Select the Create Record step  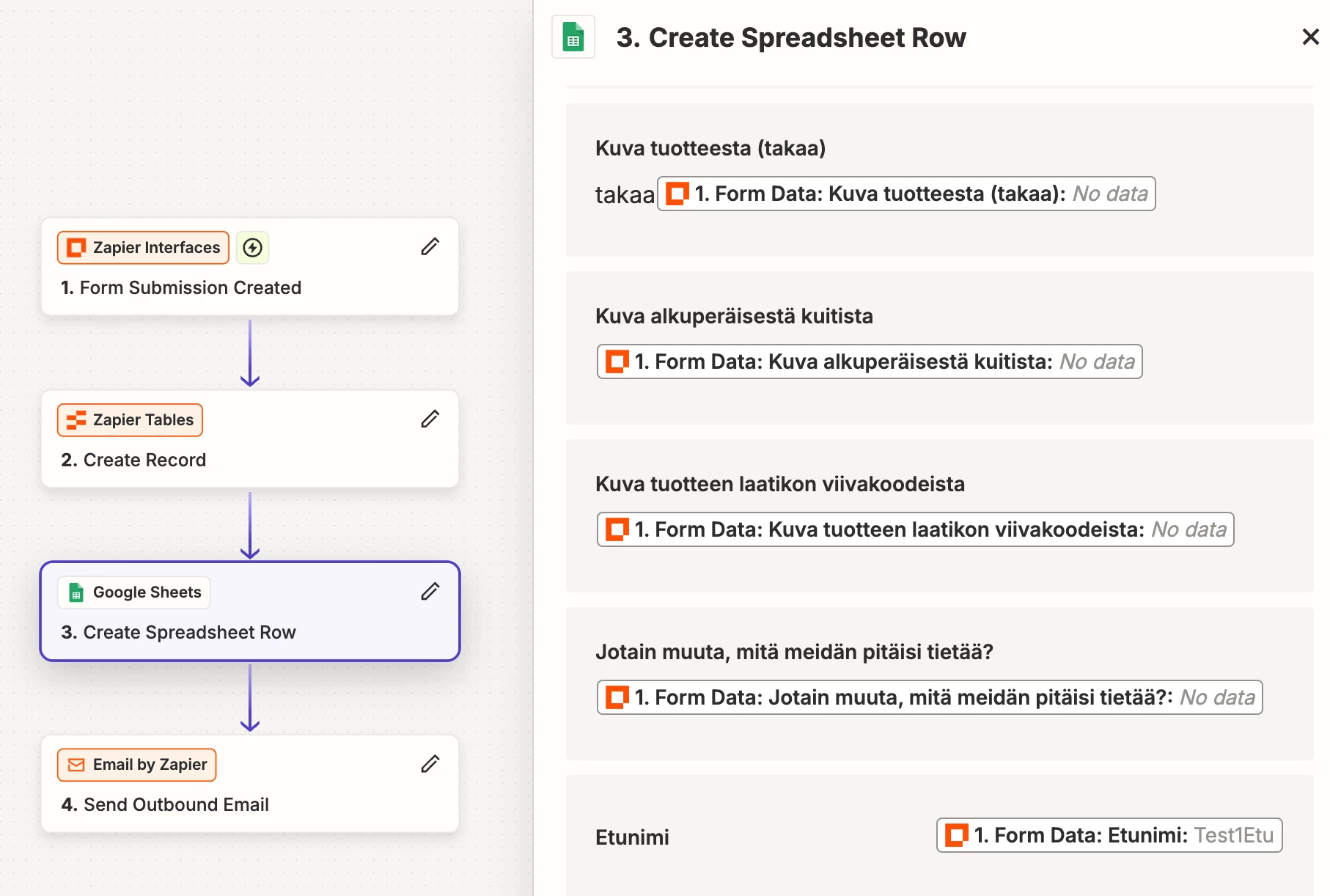coord(134,460)
